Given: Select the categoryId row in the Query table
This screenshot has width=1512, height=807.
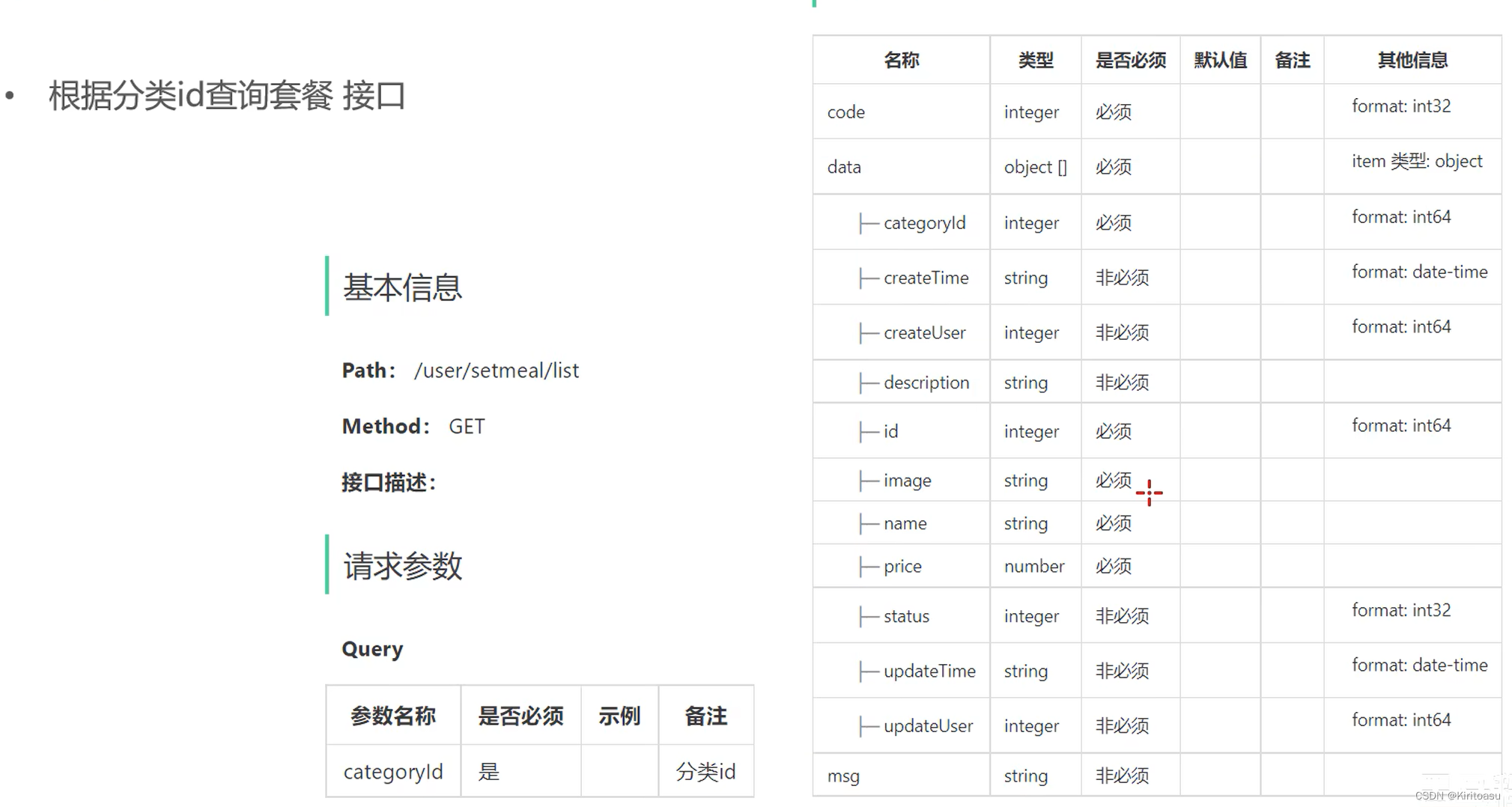Looking at the screenshot, I should click(393, 771).
